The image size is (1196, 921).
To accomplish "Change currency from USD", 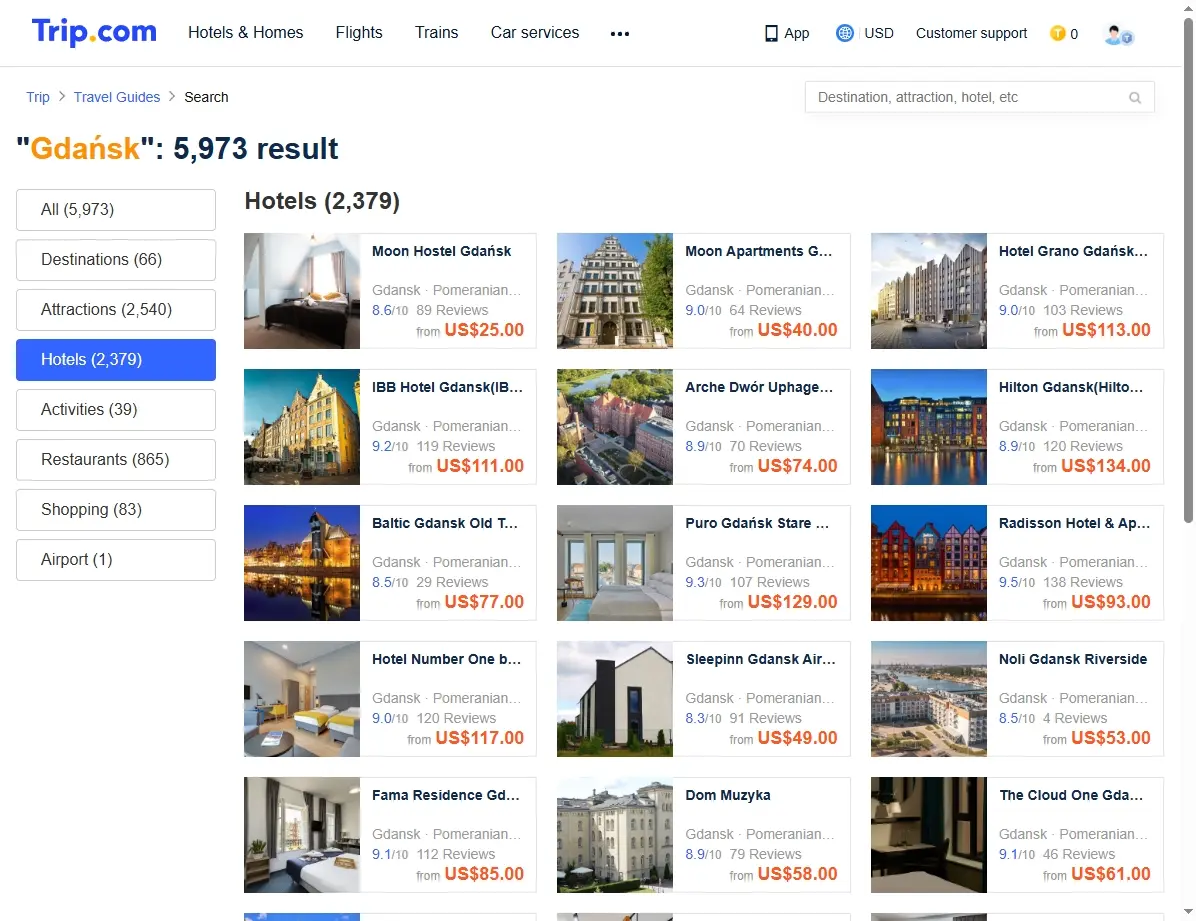I will click(x=879, y=33).
